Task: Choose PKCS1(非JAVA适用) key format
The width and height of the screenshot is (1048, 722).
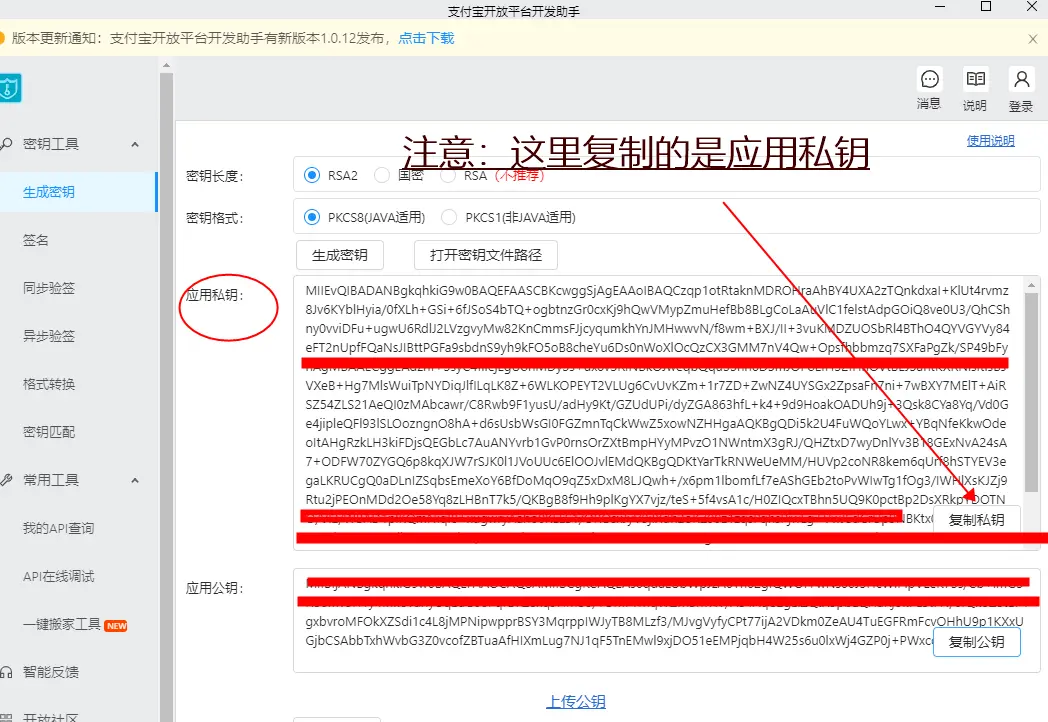Action: 449,217
